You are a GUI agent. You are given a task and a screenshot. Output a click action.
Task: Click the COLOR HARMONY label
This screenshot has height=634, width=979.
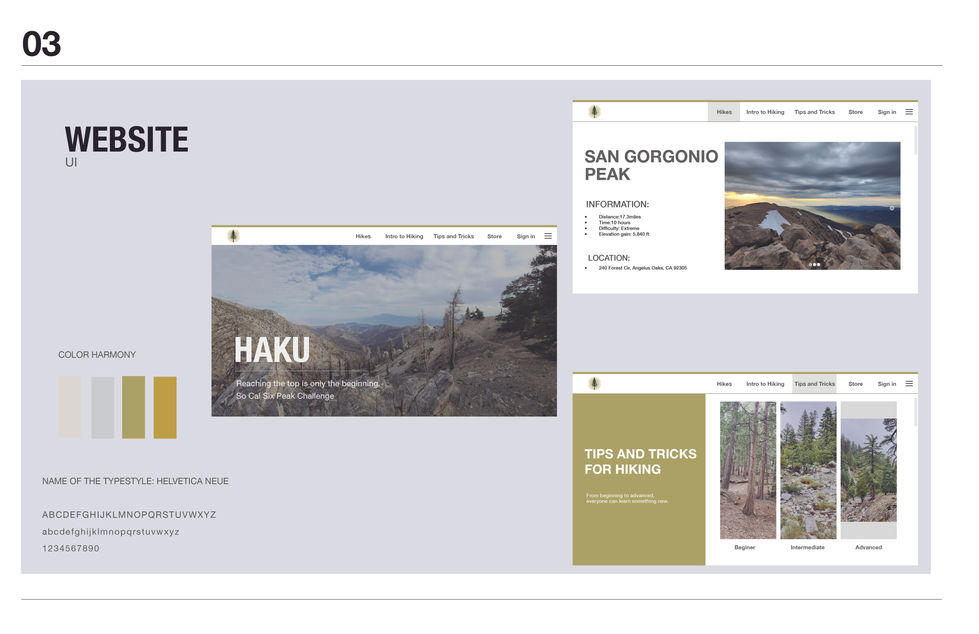pyautogui.click(x=97, y=355)
